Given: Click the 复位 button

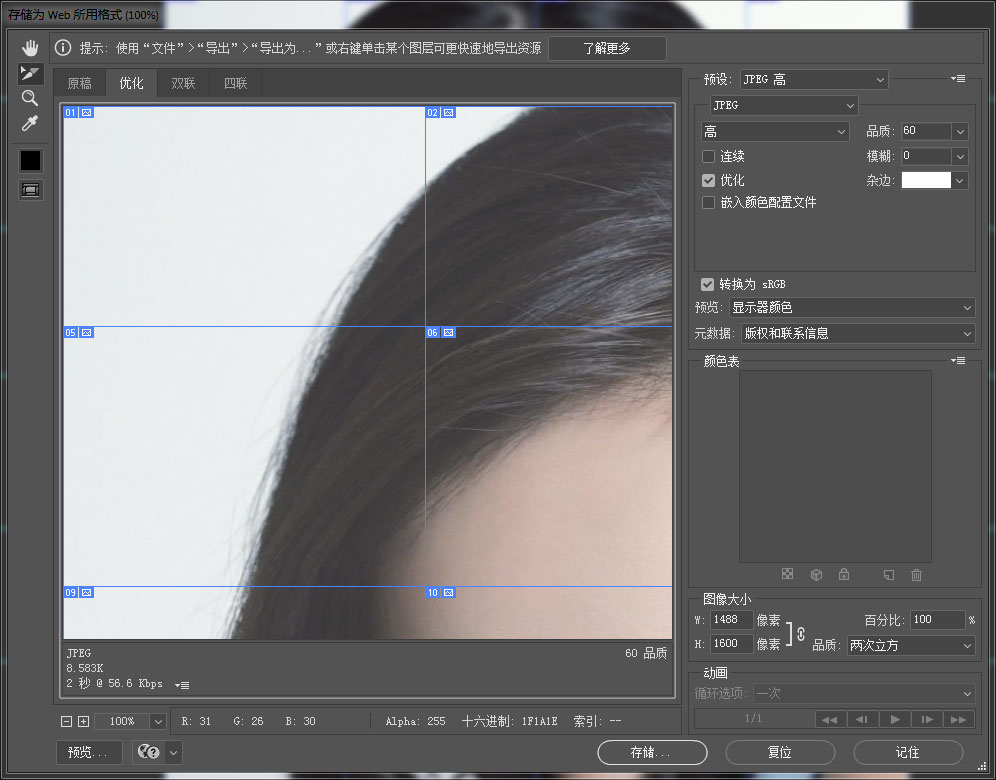Looking at the screenshot, I should click(780, 753).
